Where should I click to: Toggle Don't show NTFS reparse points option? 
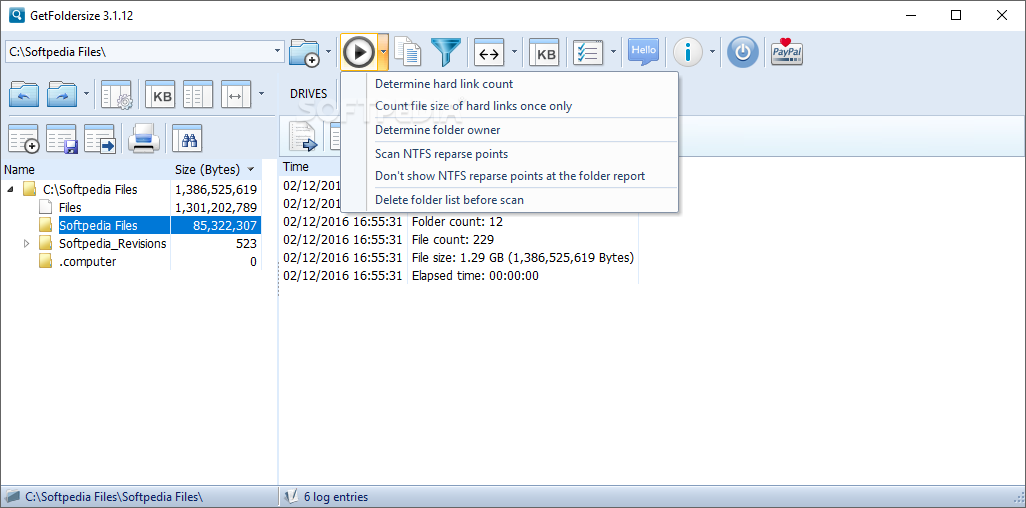[509, 176]
